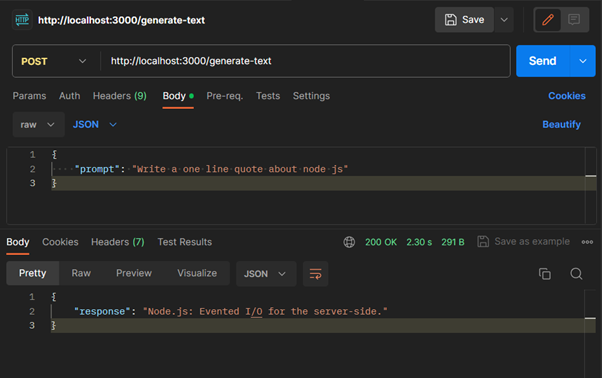This screenshot has height=378, width=602.
Task: Click the Cookies link
Action: pos(567,96)
